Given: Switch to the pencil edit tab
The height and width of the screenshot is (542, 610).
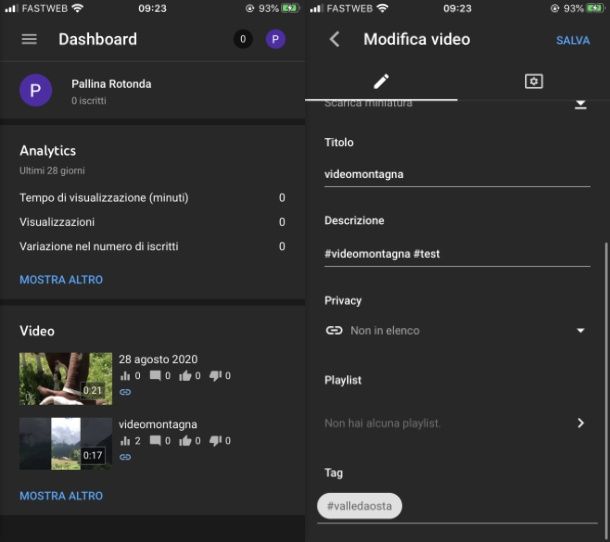Looking at the screenshot, I should click(381, 81).
